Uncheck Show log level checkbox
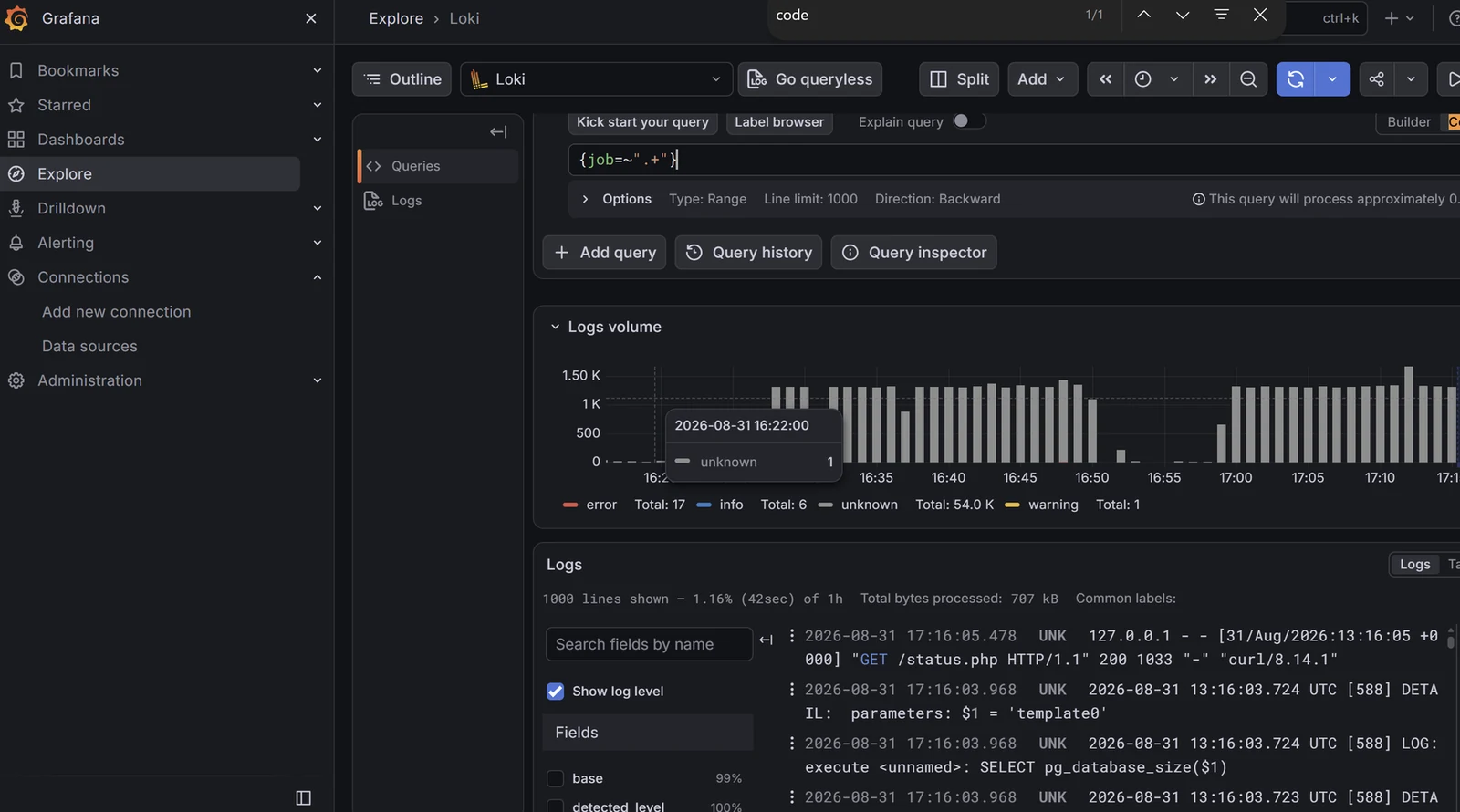Screen dimensions: 1460x812 click(x=555, y=692)
